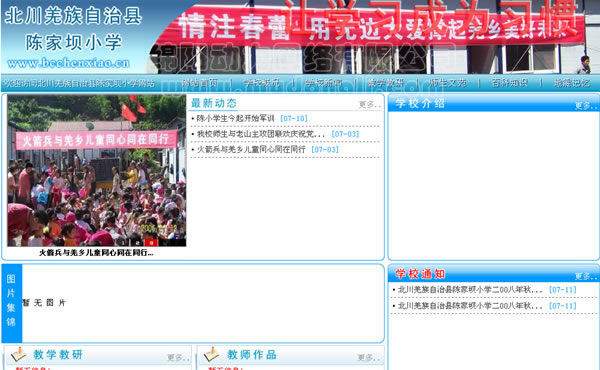Show slide 2 in the photo slideshow

[137, 243]
